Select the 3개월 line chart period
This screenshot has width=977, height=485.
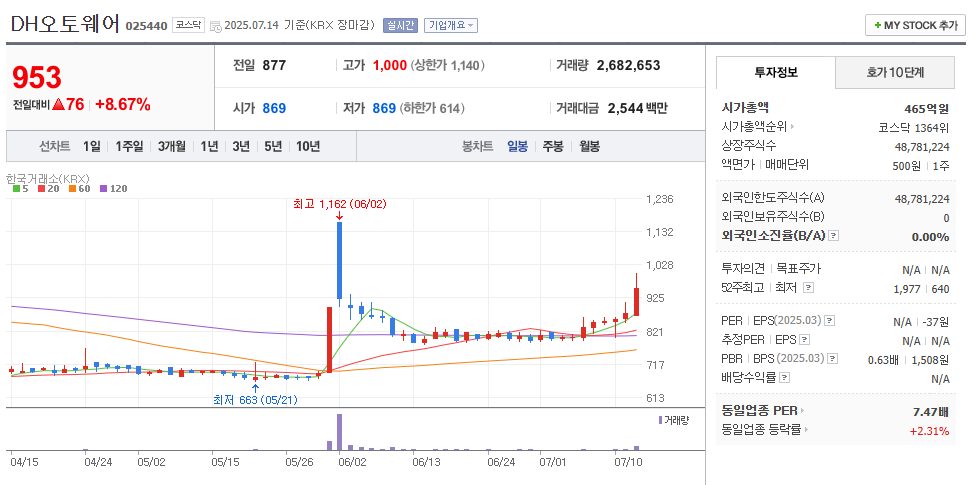[171, 146]
